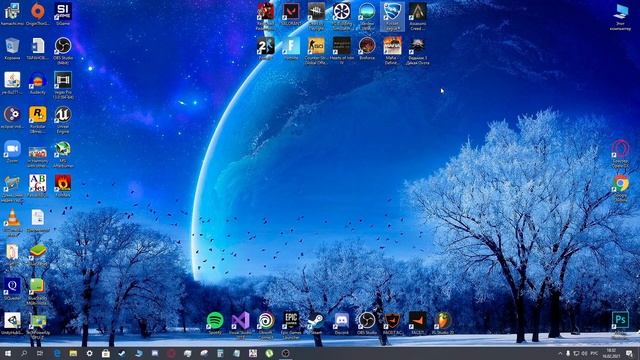The height and width of the screenshot is (360, 640).
Task: Open the Spotify shortcut
Action: pyautogui.click(x=215, y=323)
